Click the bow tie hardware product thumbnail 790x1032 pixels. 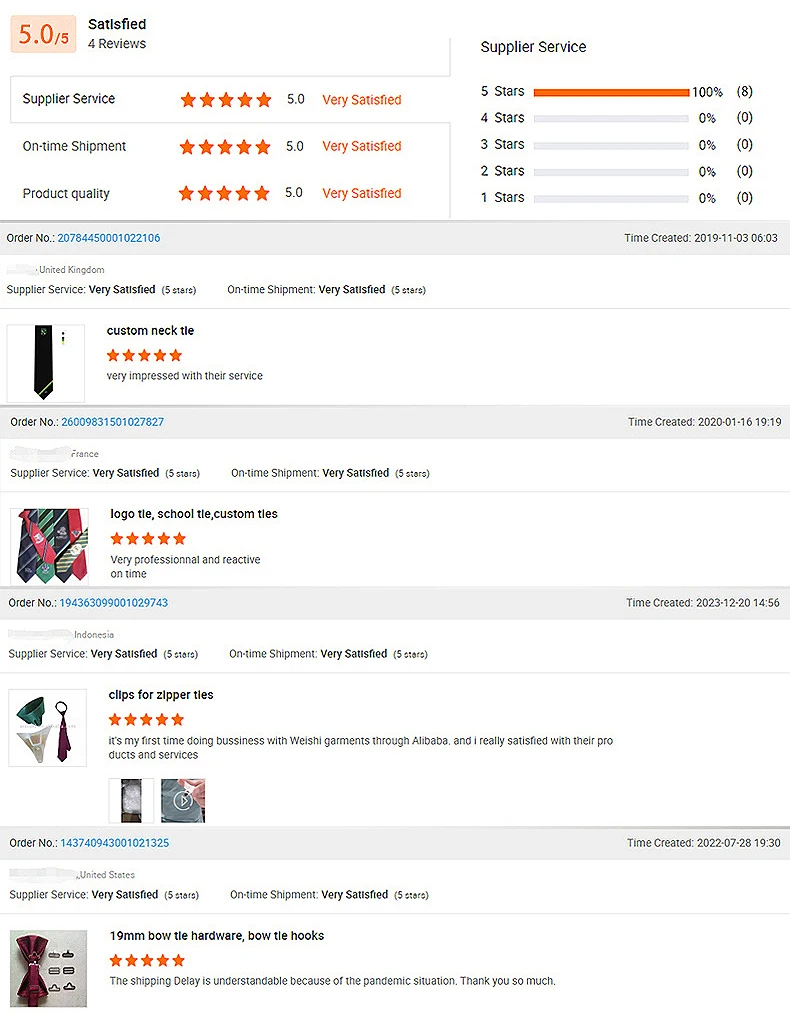(x=49, y=968)
